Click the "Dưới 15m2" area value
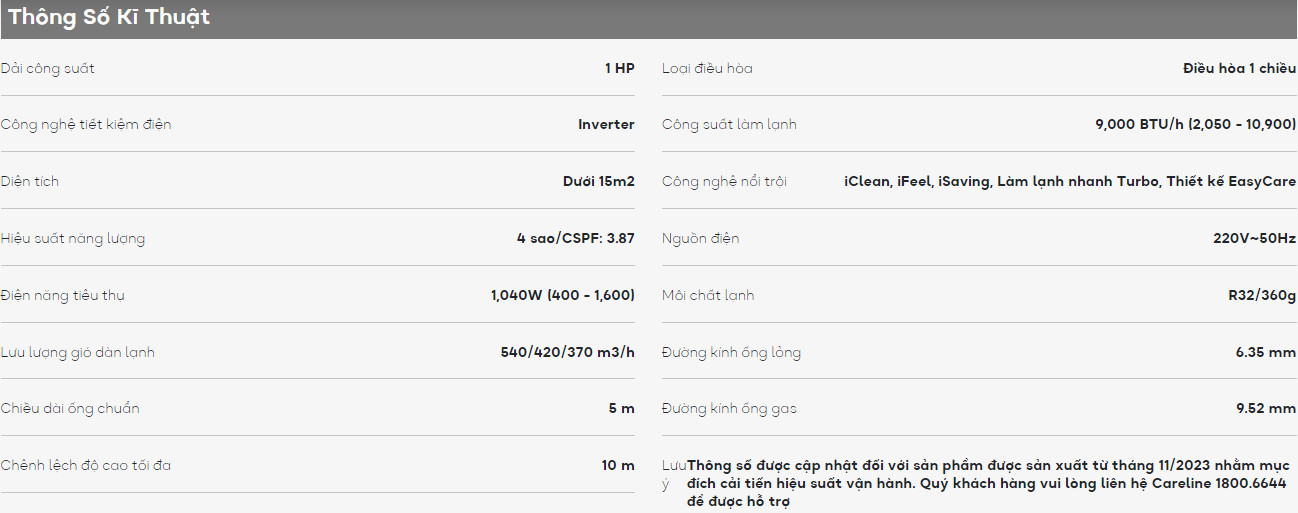 point(598,182)
